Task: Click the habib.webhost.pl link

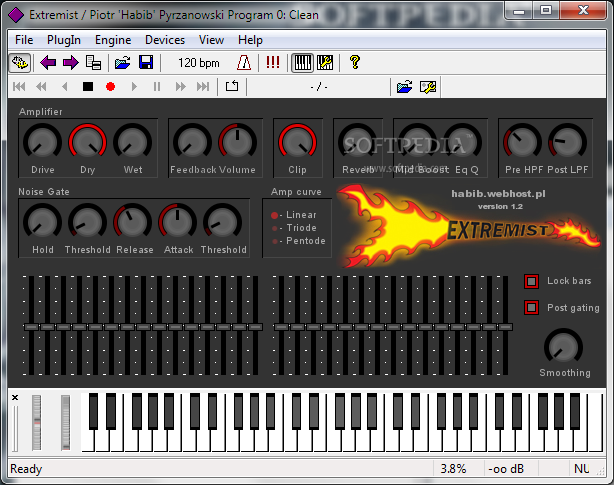Action: [x=498, y=194]
